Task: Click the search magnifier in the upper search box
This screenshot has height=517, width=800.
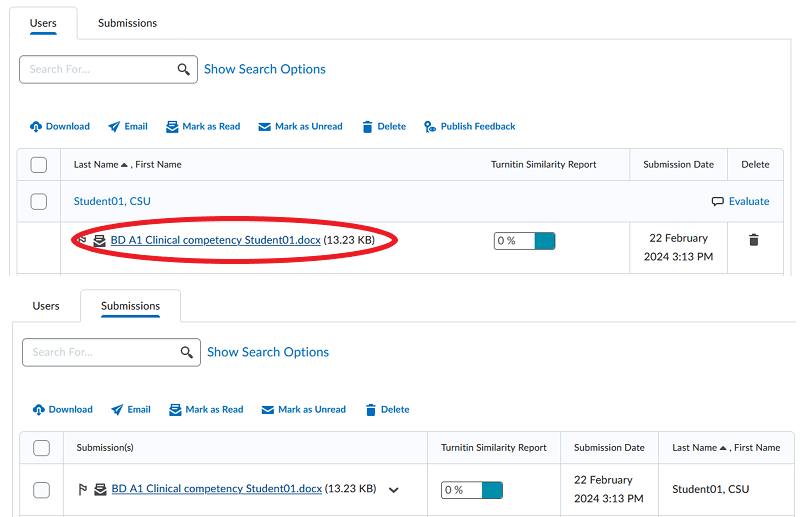Action: point(184,69)
